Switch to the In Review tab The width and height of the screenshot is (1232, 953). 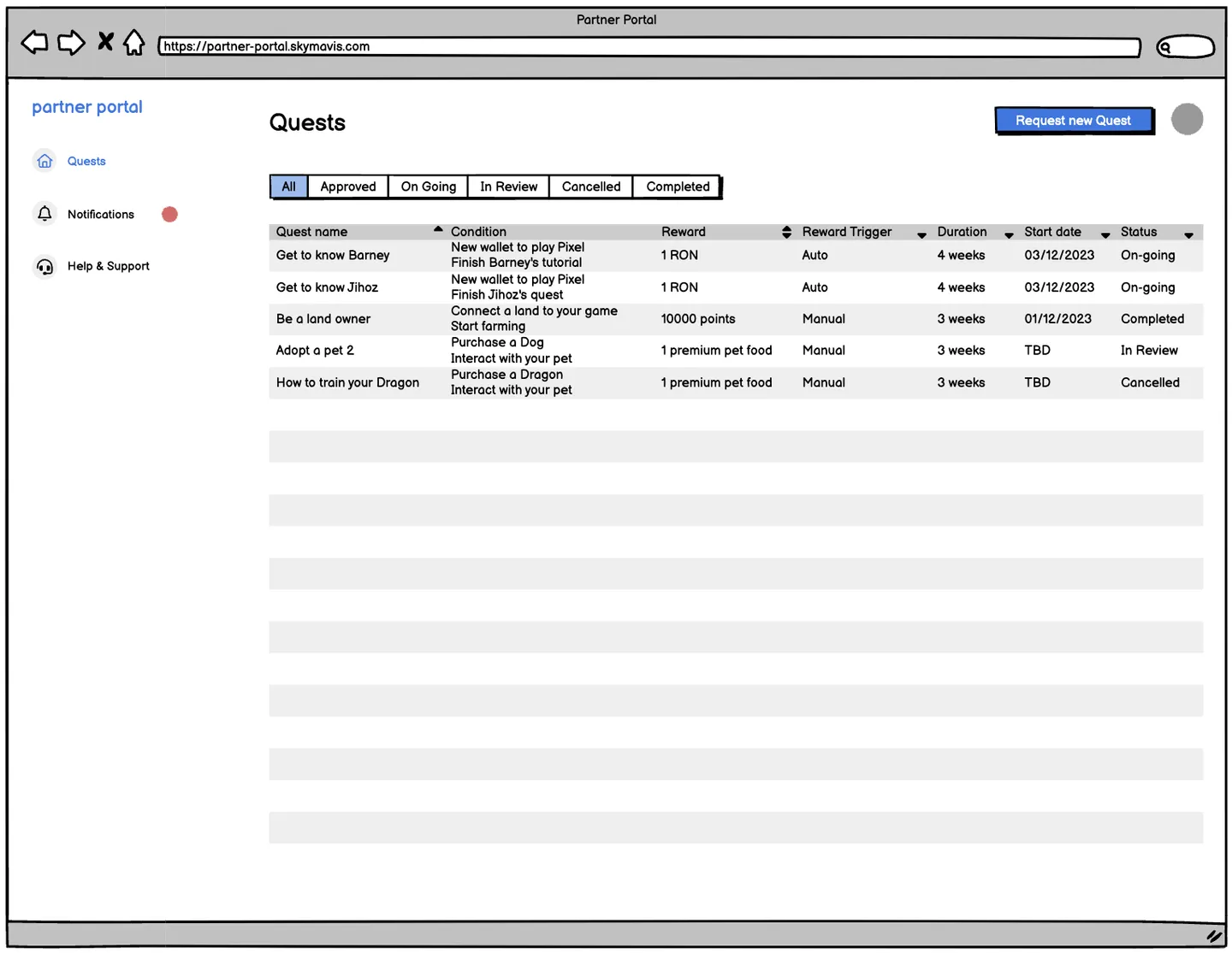[x=508, y=186]
